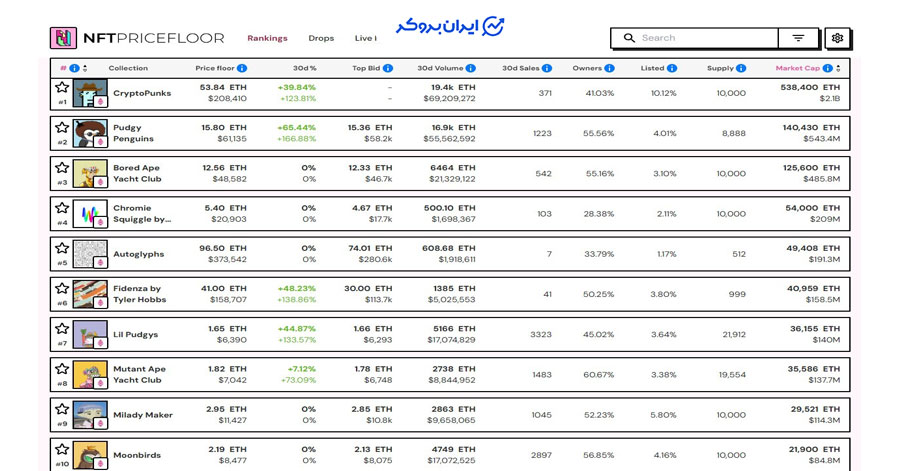
Task: Open Bored Ape Yacht Club thumbnail
Action: 90,173
